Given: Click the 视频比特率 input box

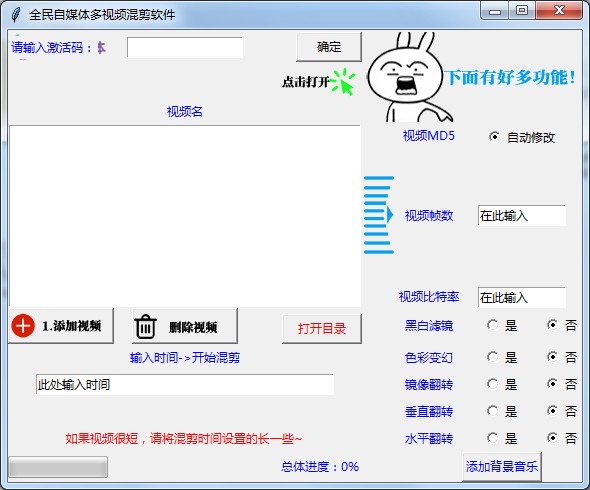Looking at the screenshot, I should 522,298.
